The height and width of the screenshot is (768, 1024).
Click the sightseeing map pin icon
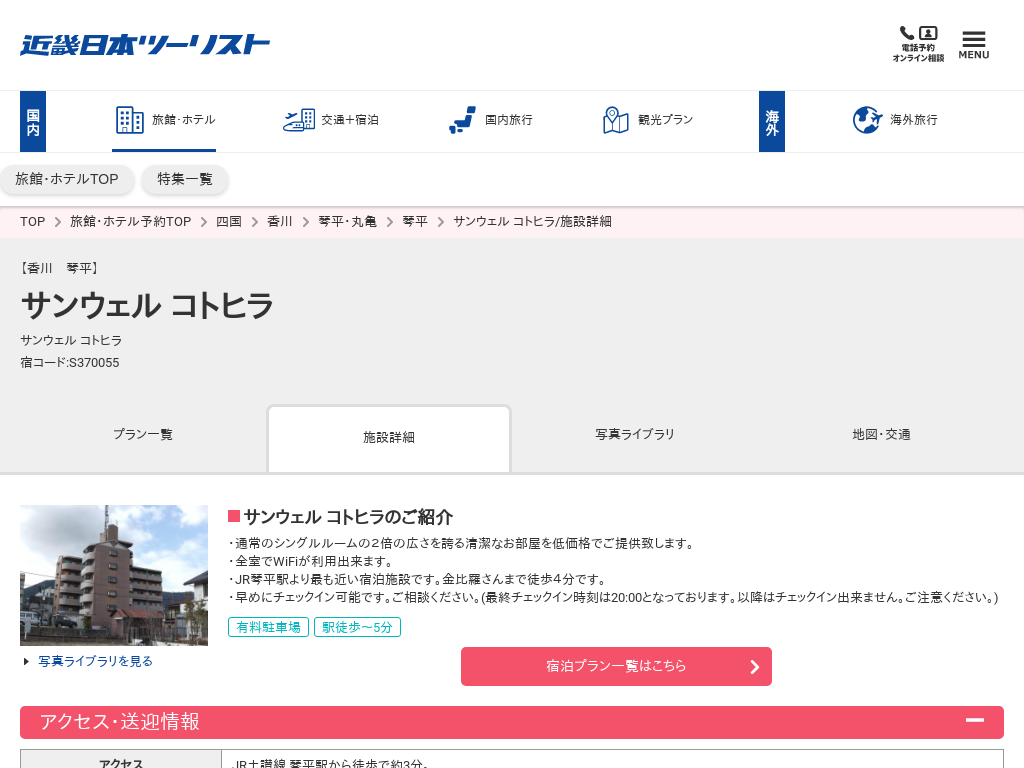pyautogui.click(x=615, y=120)
